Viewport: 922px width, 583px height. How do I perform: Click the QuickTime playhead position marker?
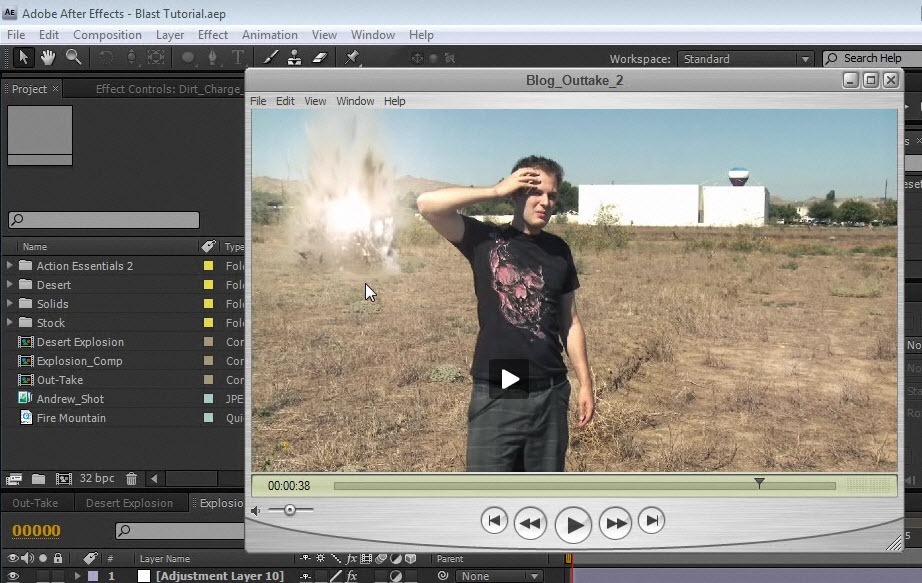point(759,483)
